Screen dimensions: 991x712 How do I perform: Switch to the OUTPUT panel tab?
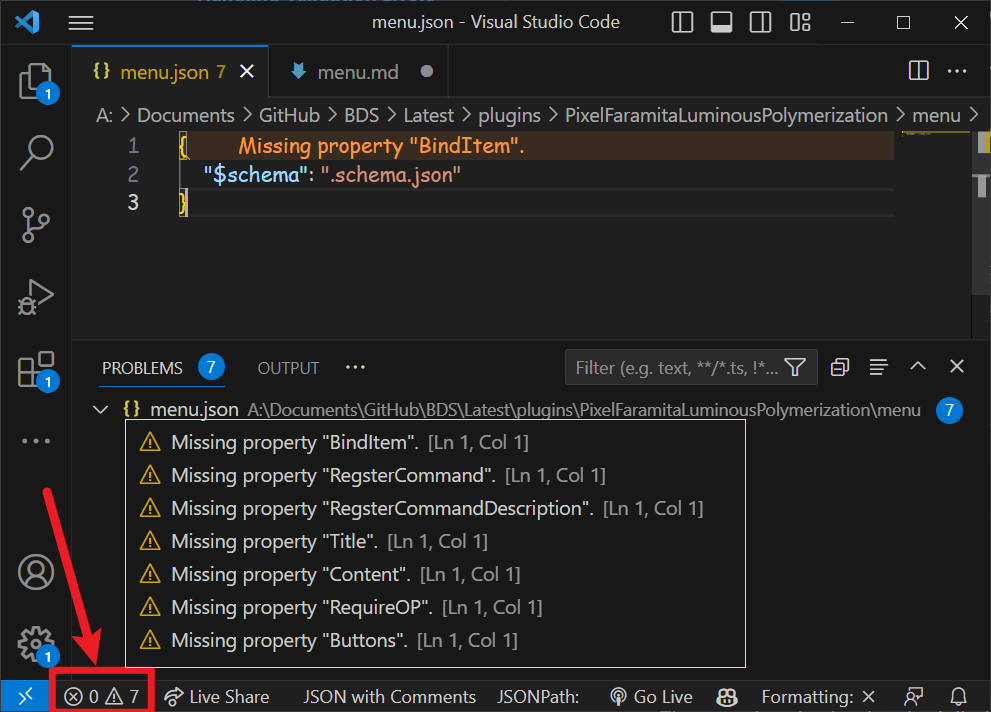click(288, 368)
